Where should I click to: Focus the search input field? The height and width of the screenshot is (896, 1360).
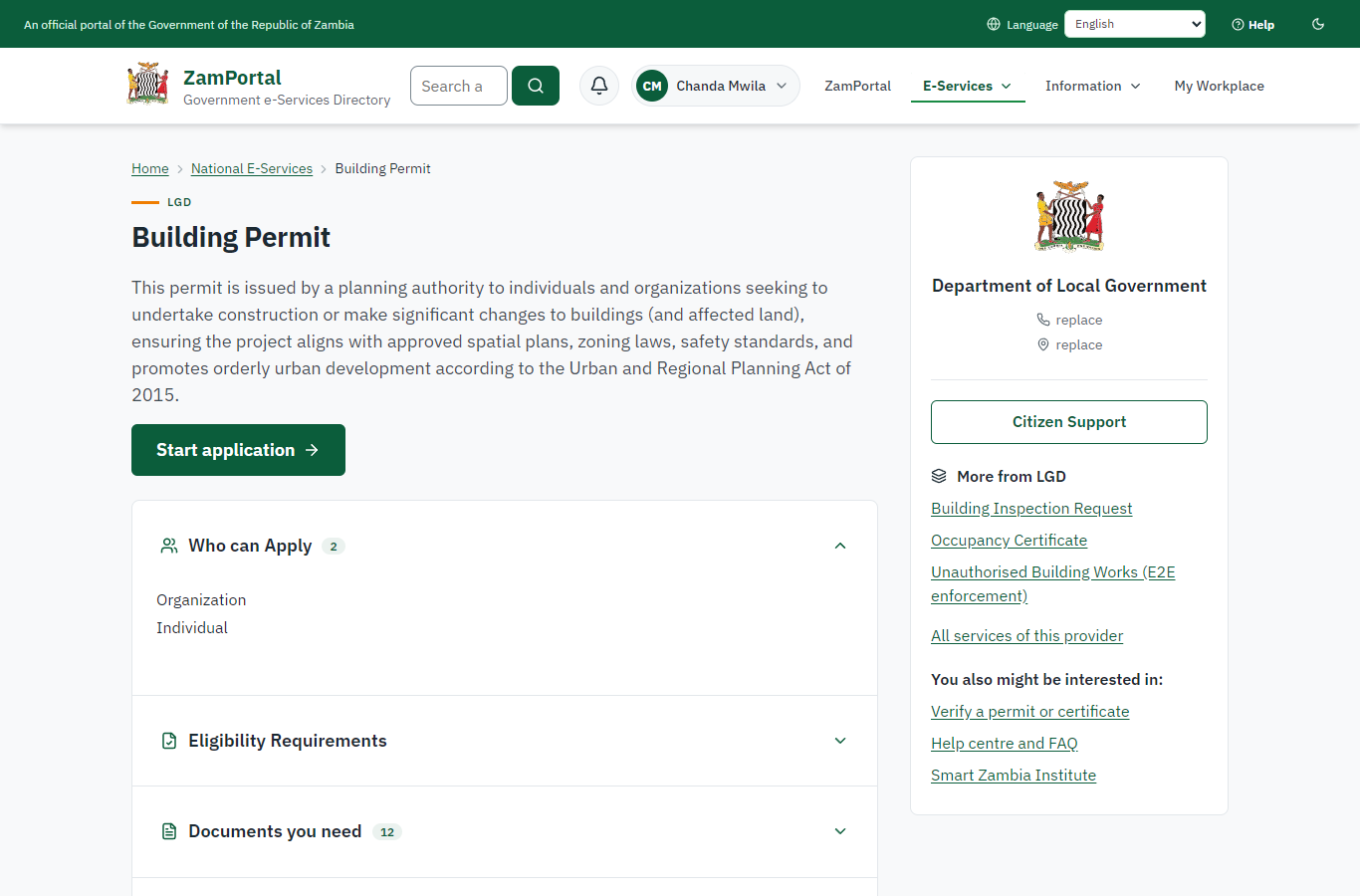[x=459, y=86]
